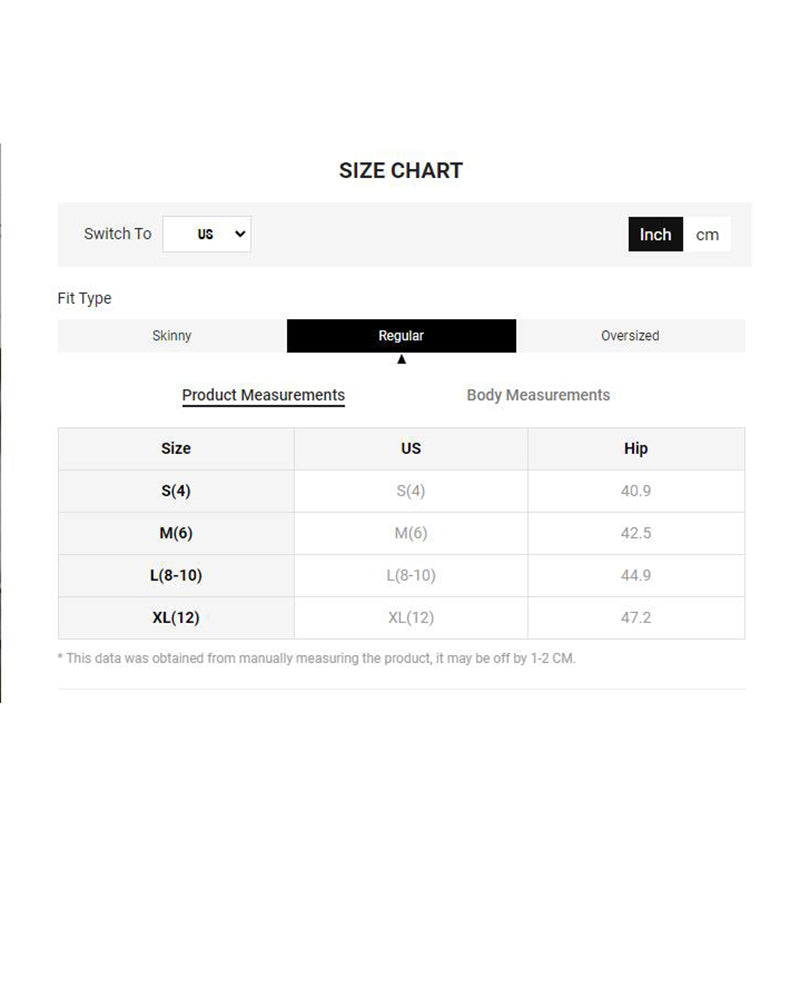
Task: Click the SIZE CHART heading
Action: click(x=401, y=171)
